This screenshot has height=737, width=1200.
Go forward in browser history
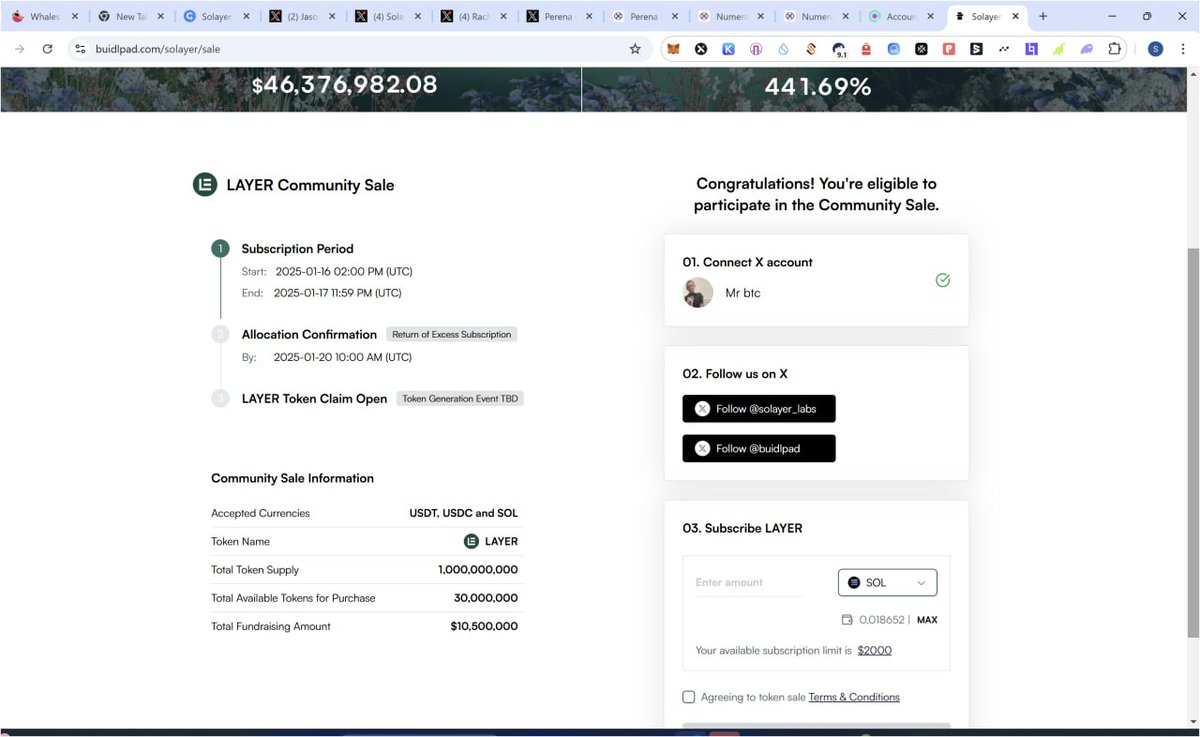(20, 49)
